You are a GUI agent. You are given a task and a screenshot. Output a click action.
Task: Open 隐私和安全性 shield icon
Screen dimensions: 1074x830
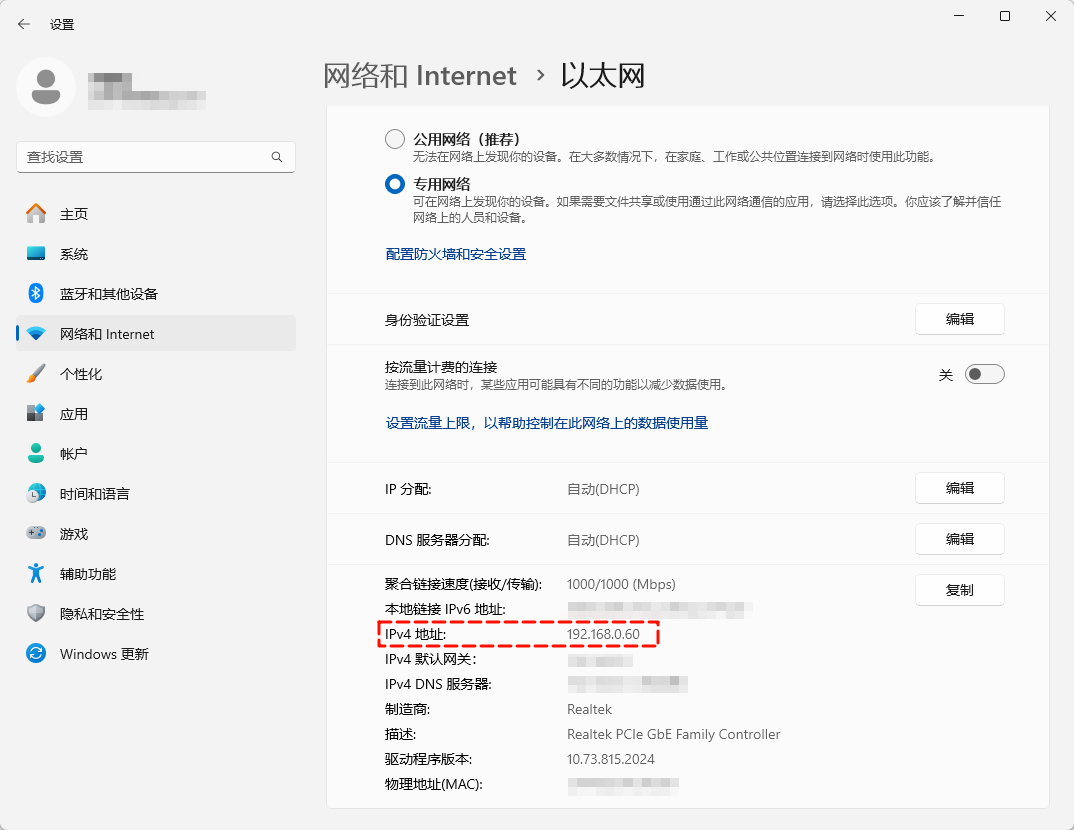point(36,614)
